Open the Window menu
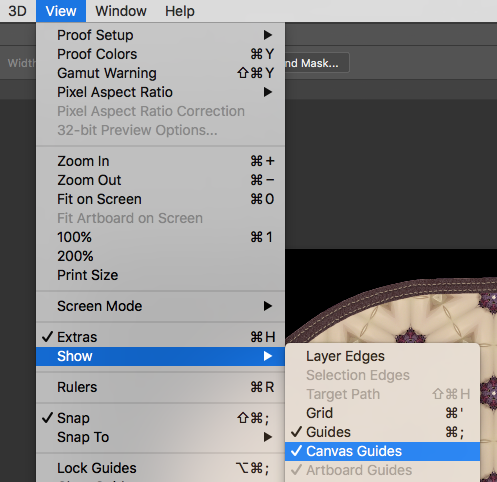The width and height of the screenshot is (497, 482). point(121,11)
